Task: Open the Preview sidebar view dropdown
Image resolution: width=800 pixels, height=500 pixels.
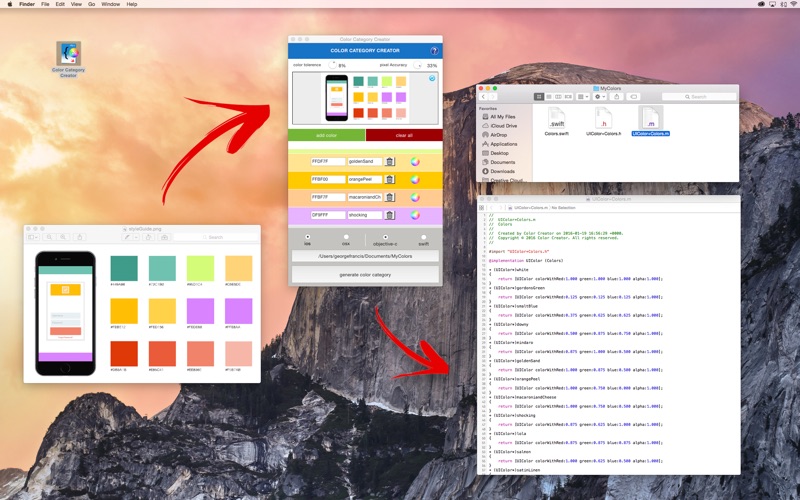Action: [33, 237]
